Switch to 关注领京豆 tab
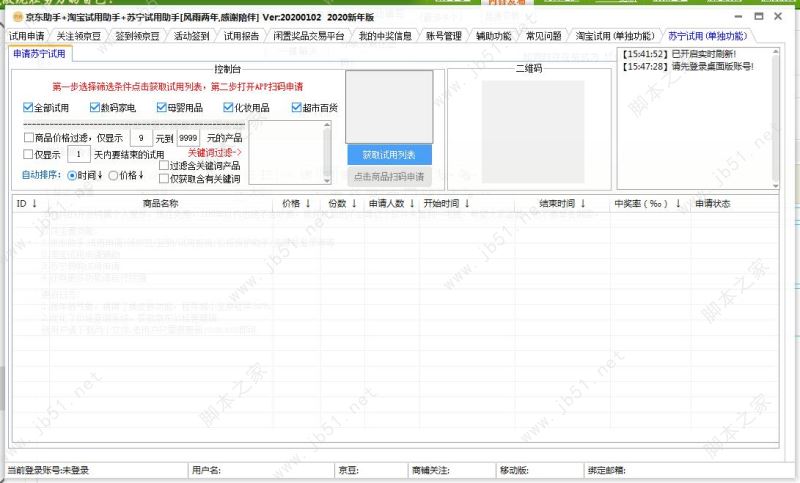Screen dimensions: 800x483 (79, 36)
